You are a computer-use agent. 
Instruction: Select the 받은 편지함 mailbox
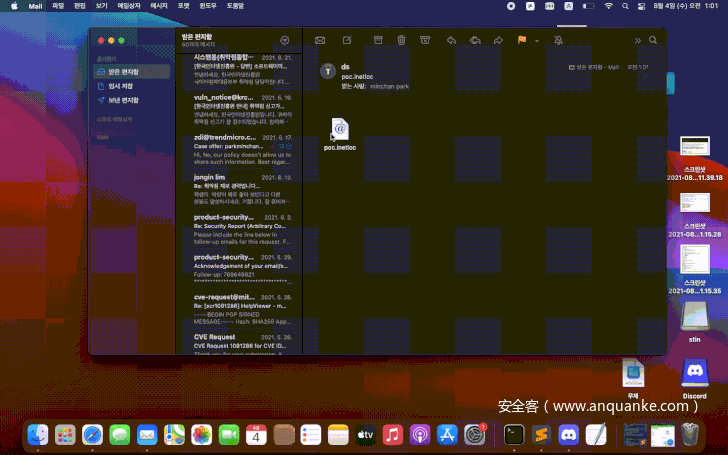pyautogui.click(x=123, y=72)
